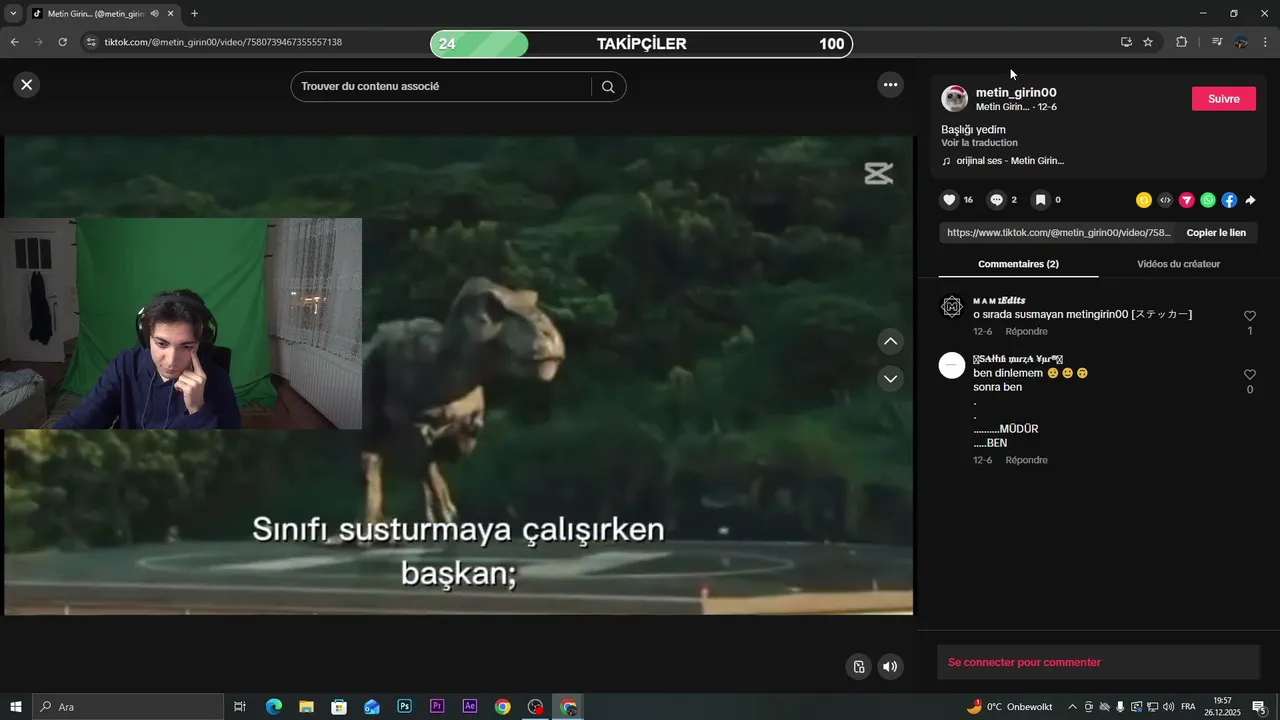Close the Metin Girin TikTok browser tab
The image size is (1280, 720).
pyautogui.click(x=171, y=14)
